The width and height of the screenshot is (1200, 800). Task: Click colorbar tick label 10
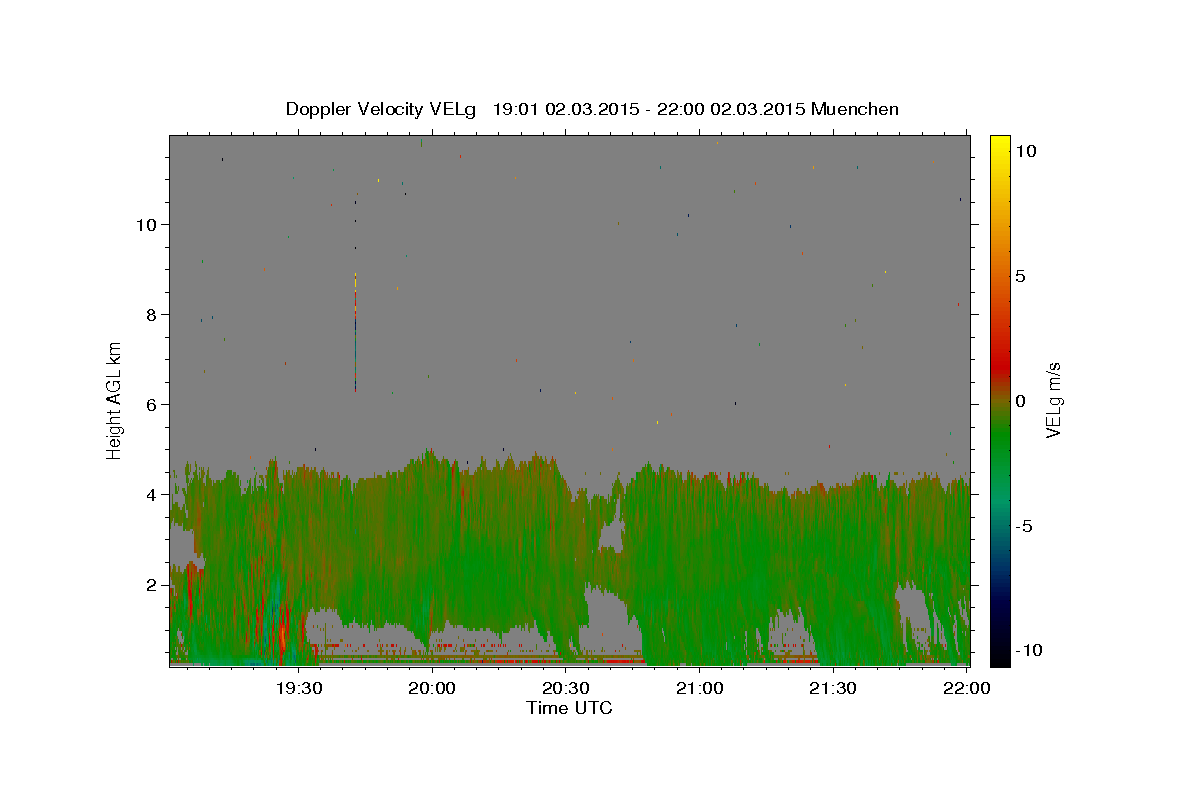pos(1025,150)
